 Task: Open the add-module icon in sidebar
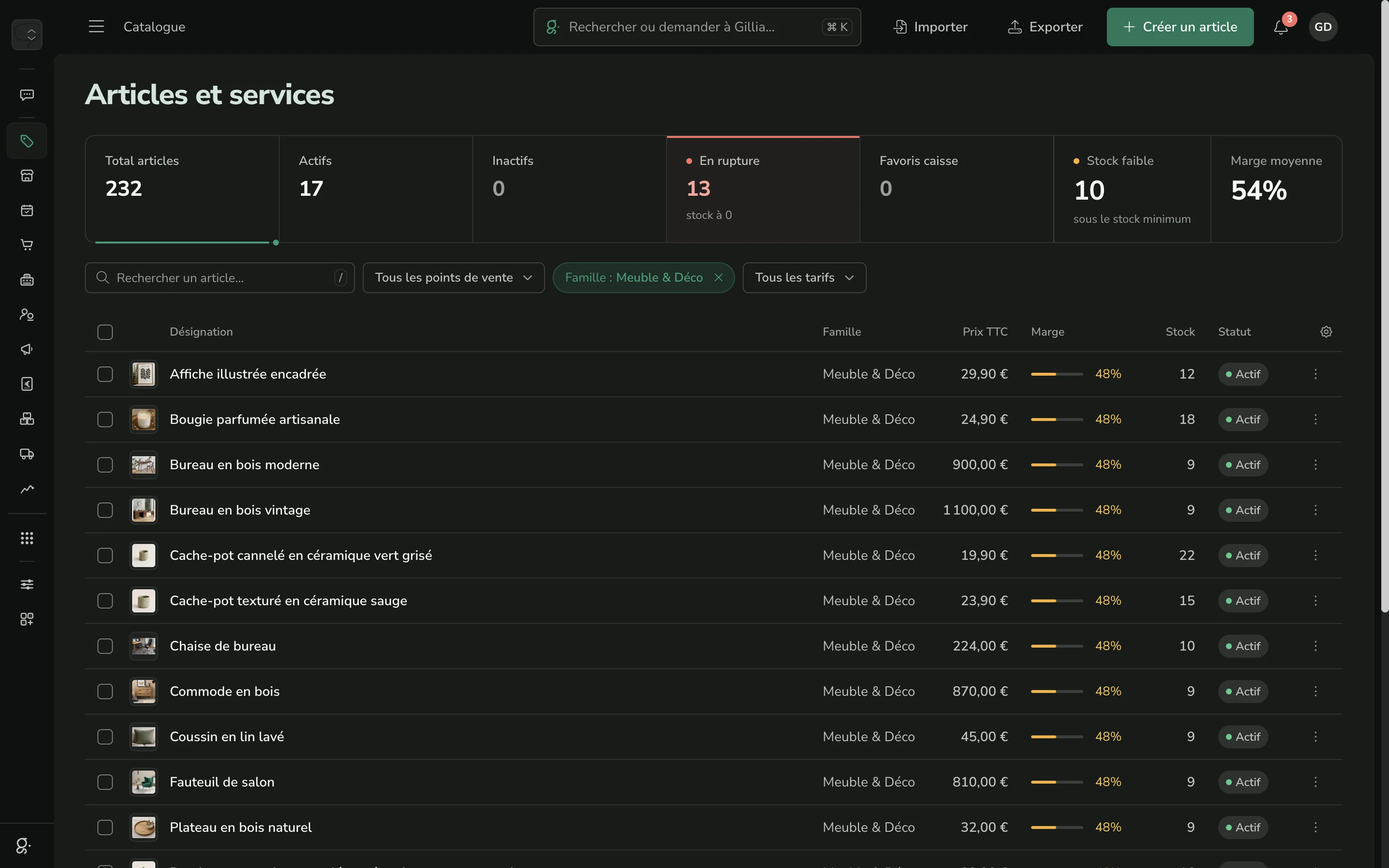(27, 619)
